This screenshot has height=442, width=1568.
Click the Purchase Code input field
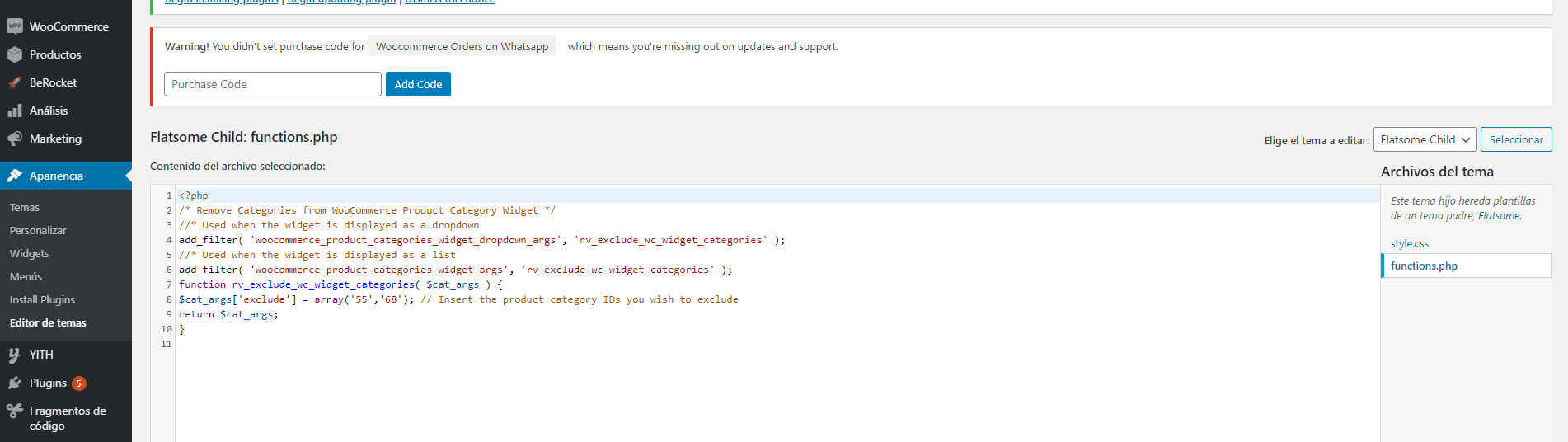point(273,84)
